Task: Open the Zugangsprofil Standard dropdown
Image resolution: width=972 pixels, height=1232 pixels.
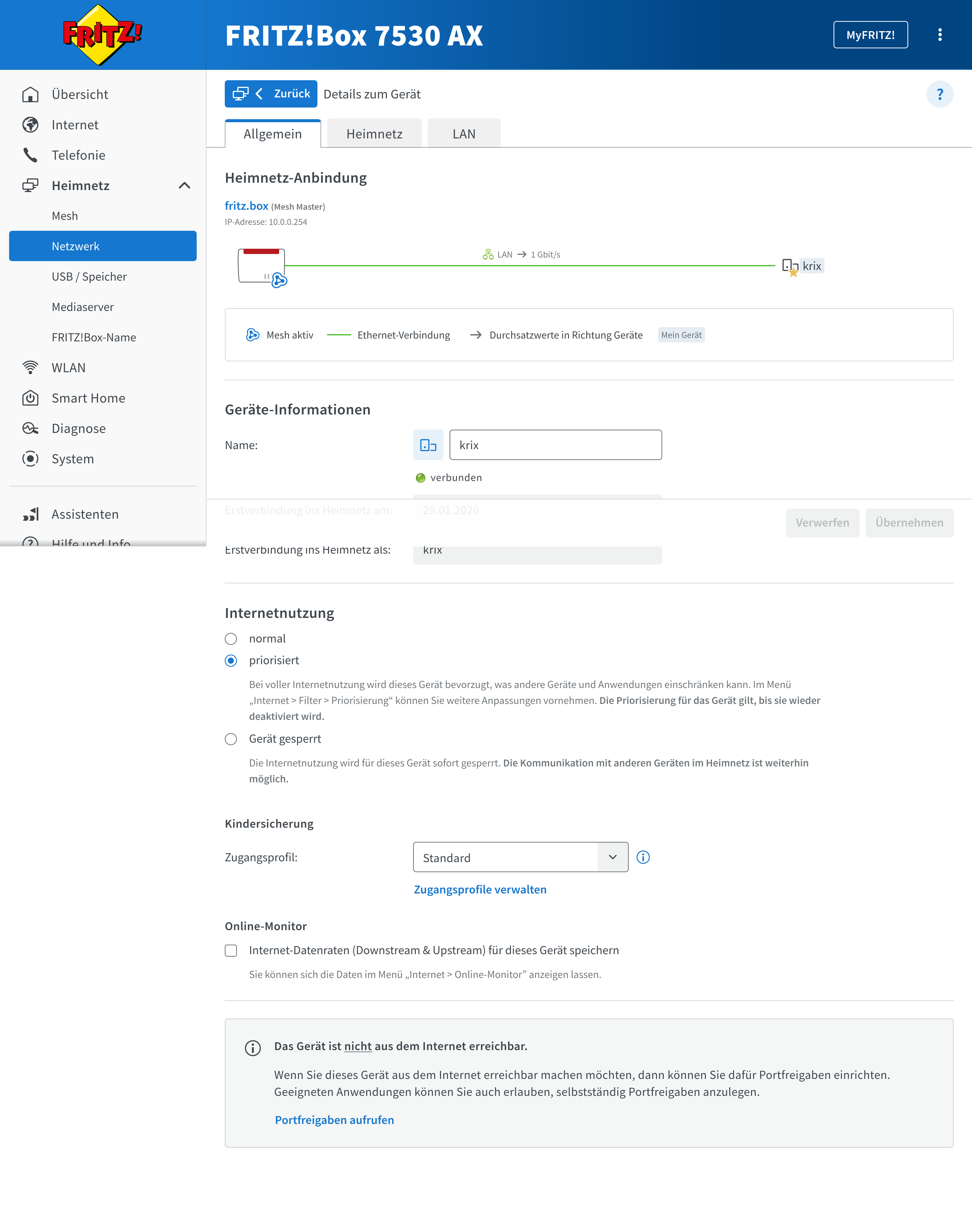Action: 520,857
